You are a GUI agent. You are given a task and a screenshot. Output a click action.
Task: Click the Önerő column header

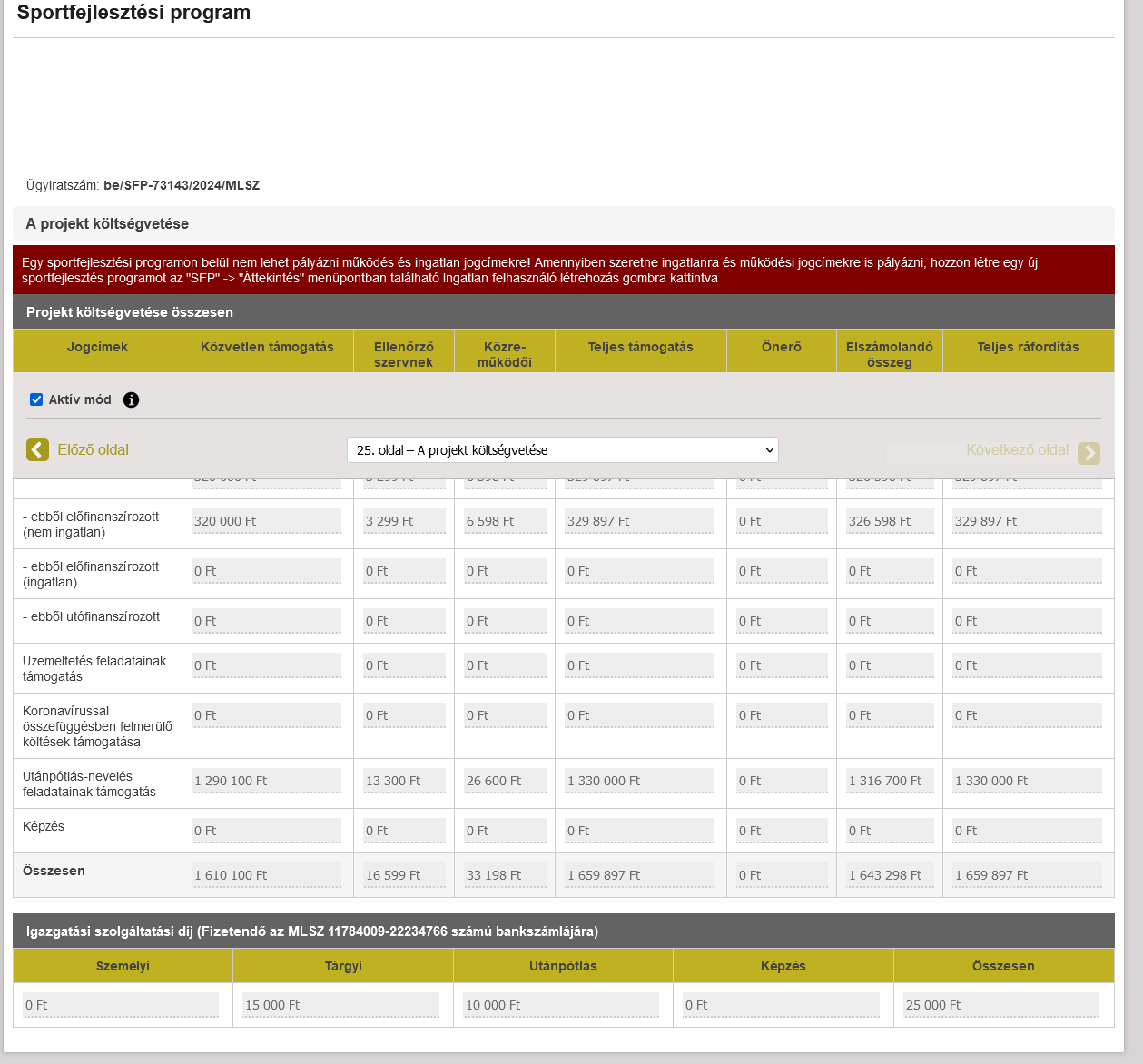point(782,350)
